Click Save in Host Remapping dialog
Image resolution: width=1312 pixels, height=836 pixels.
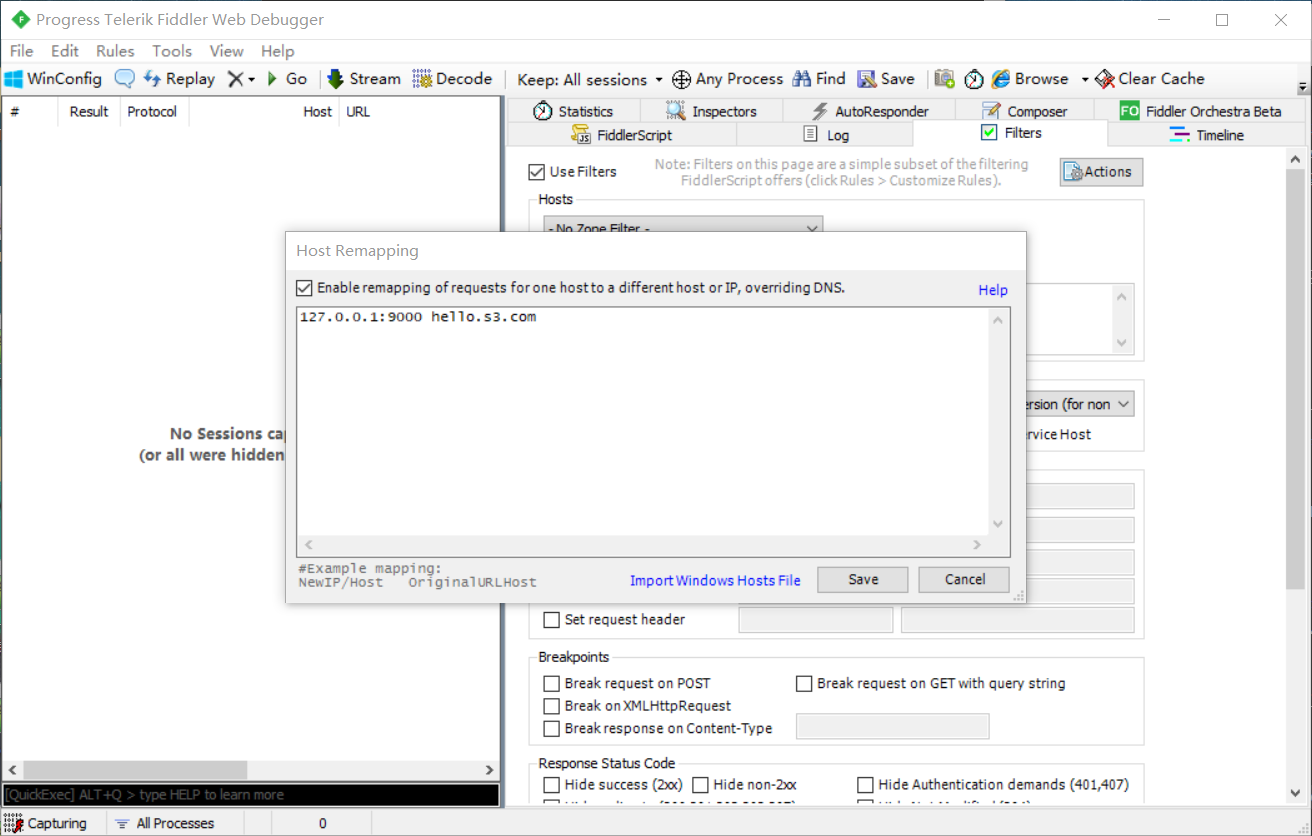[863, 580]
